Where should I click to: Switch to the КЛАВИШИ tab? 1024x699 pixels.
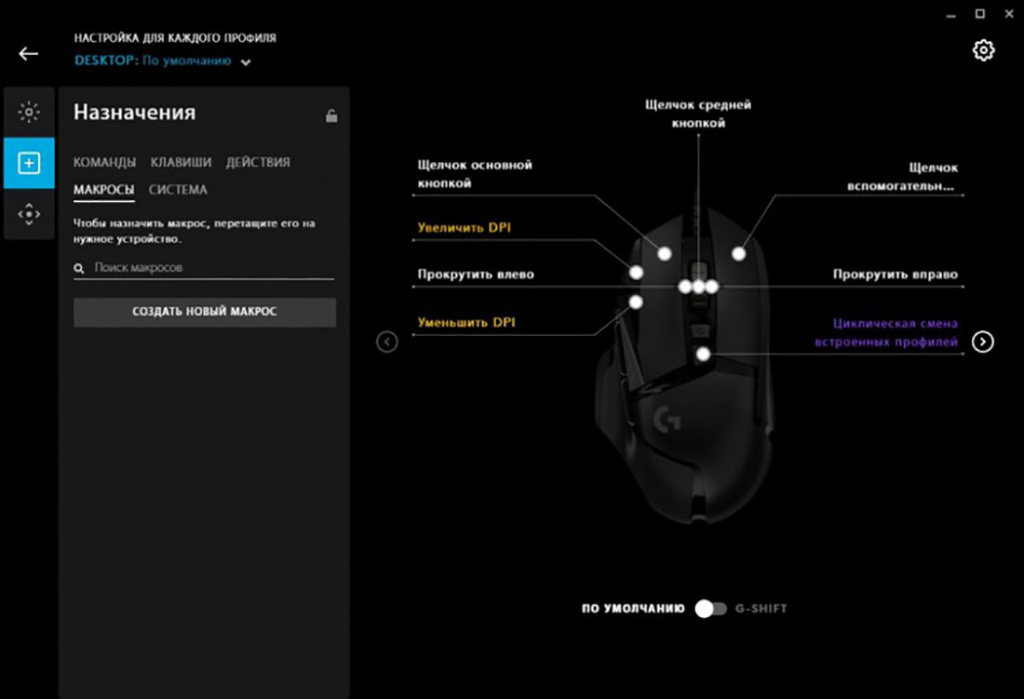tap(181, 162)
